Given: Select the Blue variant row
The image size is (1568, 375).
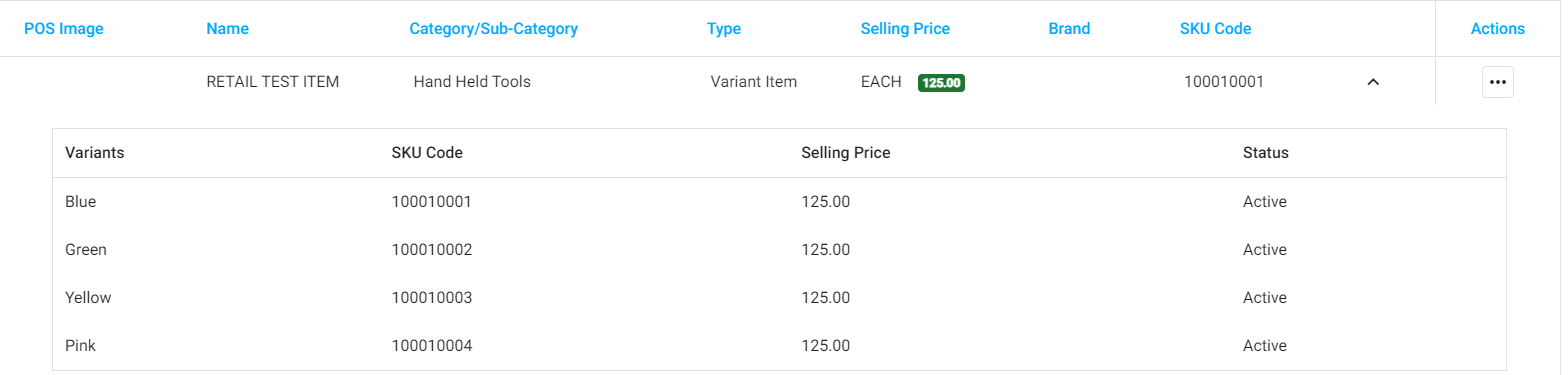Looking at the screenshot, I should click(x=779, y=202).
